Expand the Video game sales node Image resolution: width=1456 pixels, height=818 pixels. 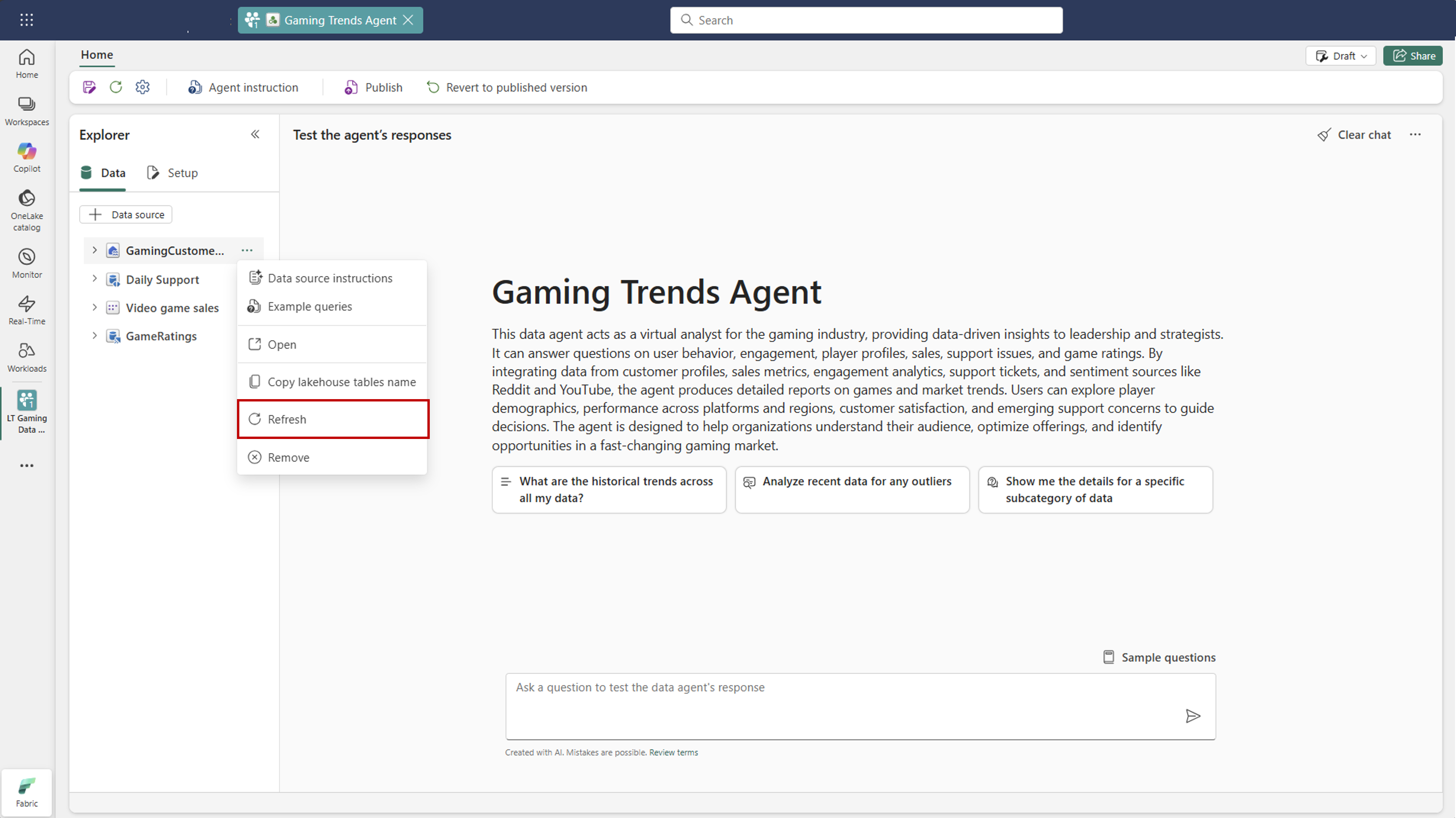(x=94, y=307)
